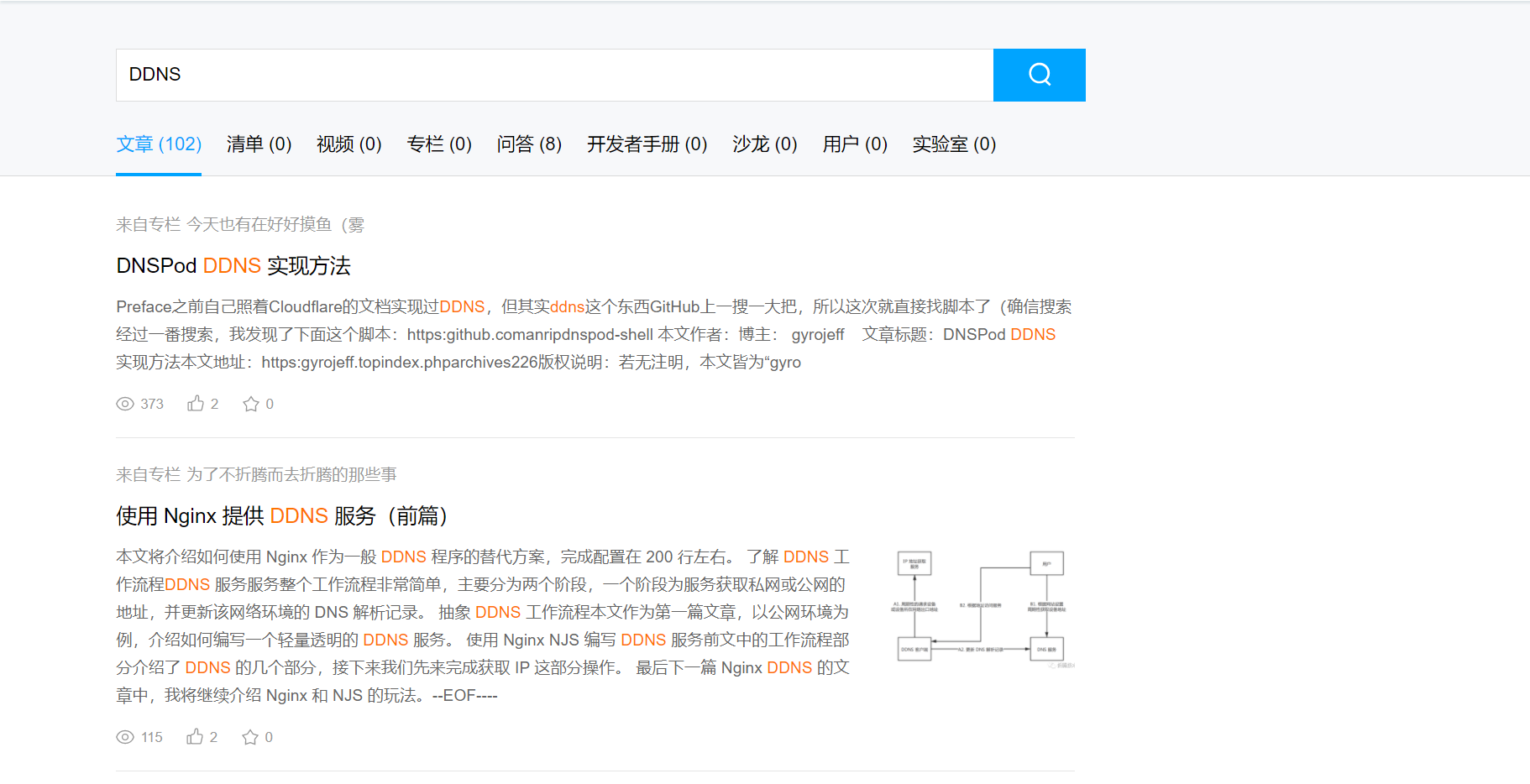Open the article DNSPod DDNS 实现方法

pyautogui.click(x=233, y=265)
